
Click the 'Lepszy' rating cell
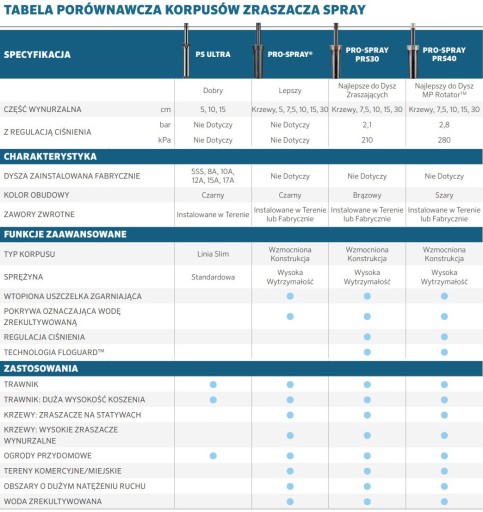point(290,90)
